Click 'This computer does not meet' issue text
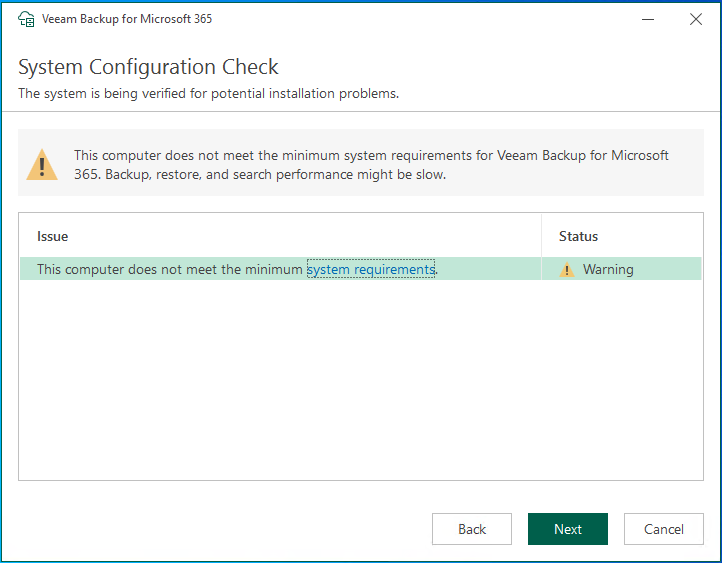 [x=130, y=269]
